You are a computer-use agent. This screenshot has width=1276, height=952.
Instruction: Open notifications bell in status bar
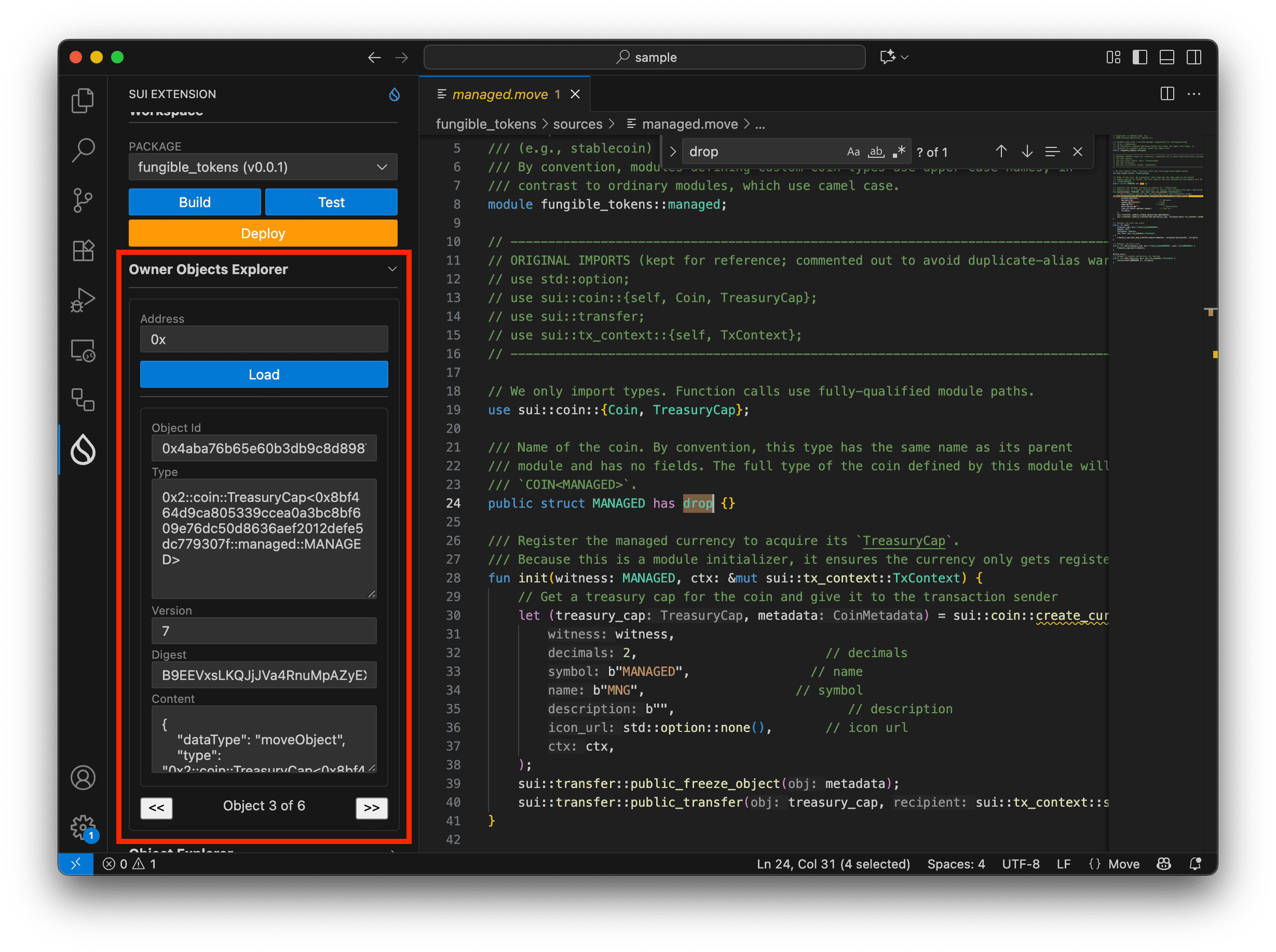(1196, 864)
